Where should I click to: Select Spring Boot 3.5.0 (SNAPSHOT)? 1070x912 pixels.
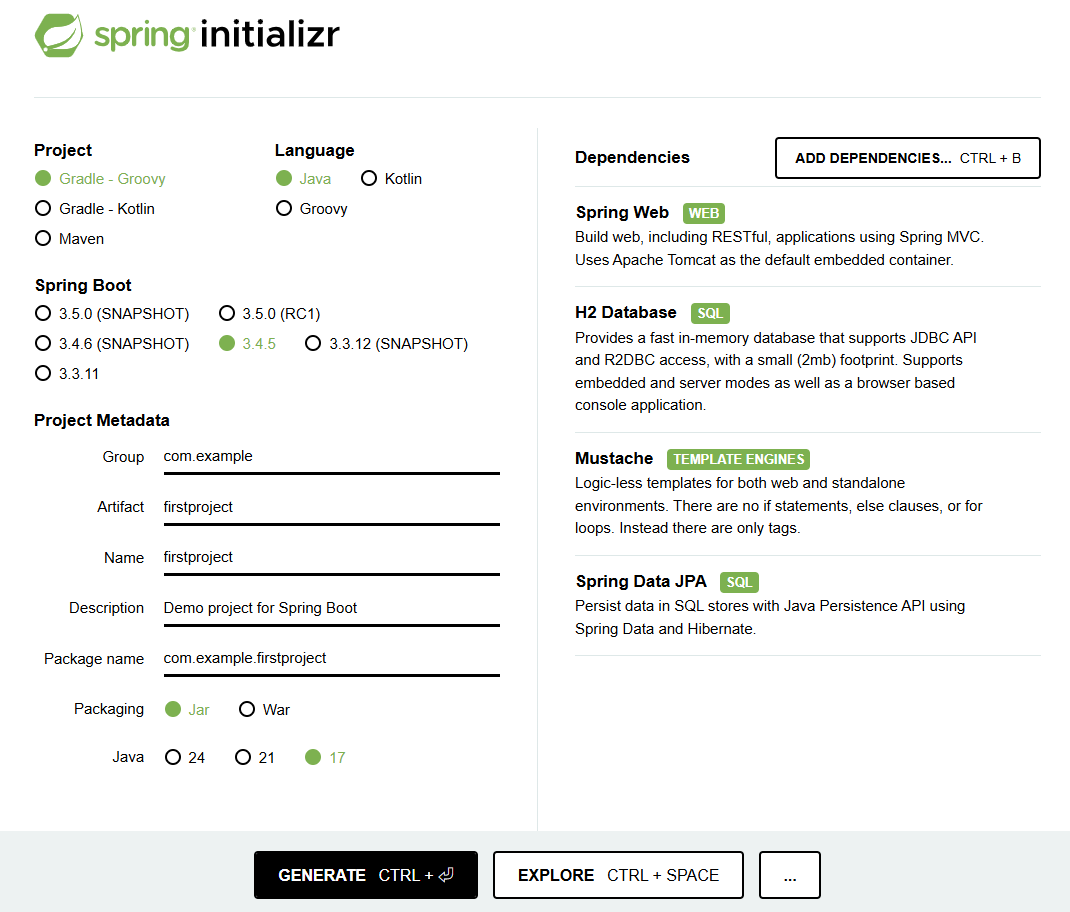(x=112, y=314)
